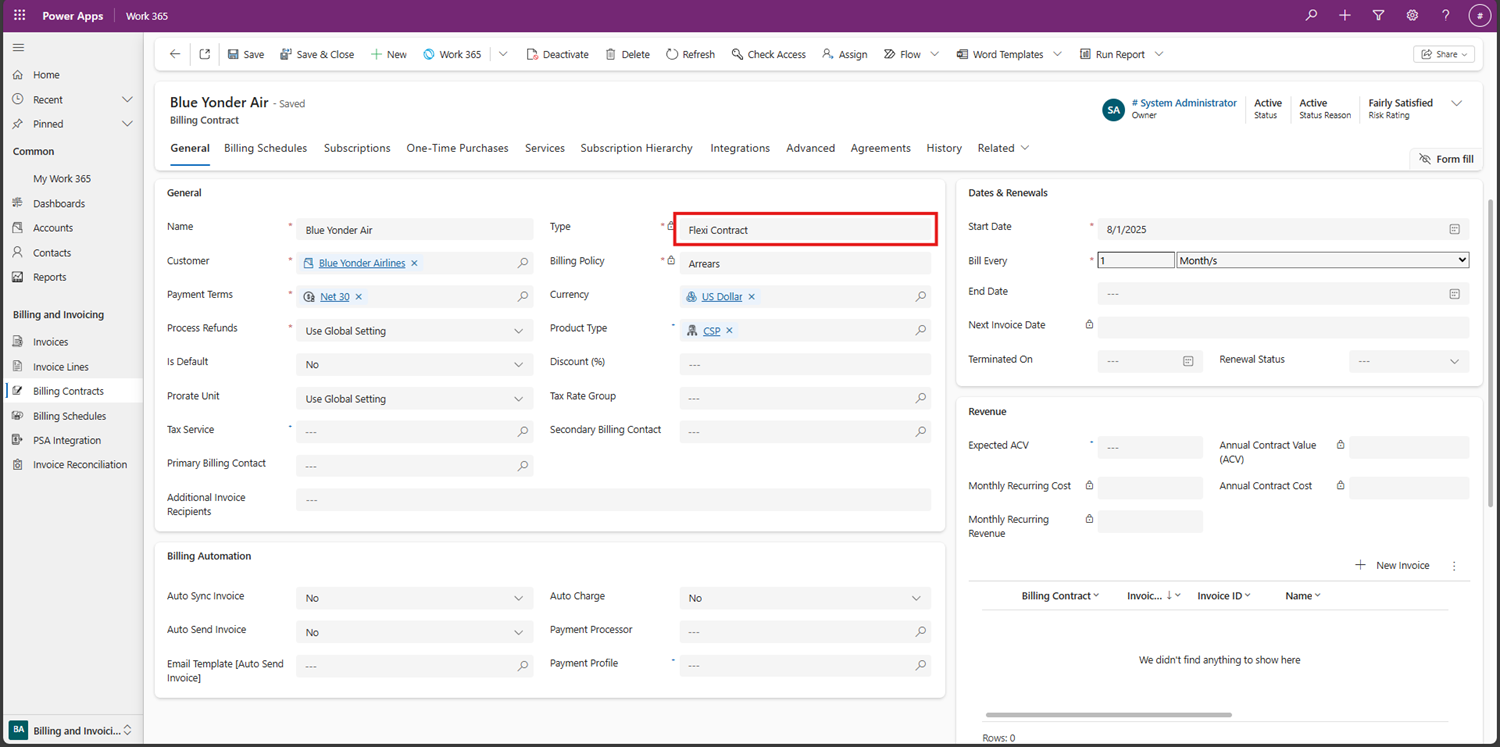This screenshot has width=1500, height=747.
Task: Click Save in the command bar
Action: click(245, 54)
